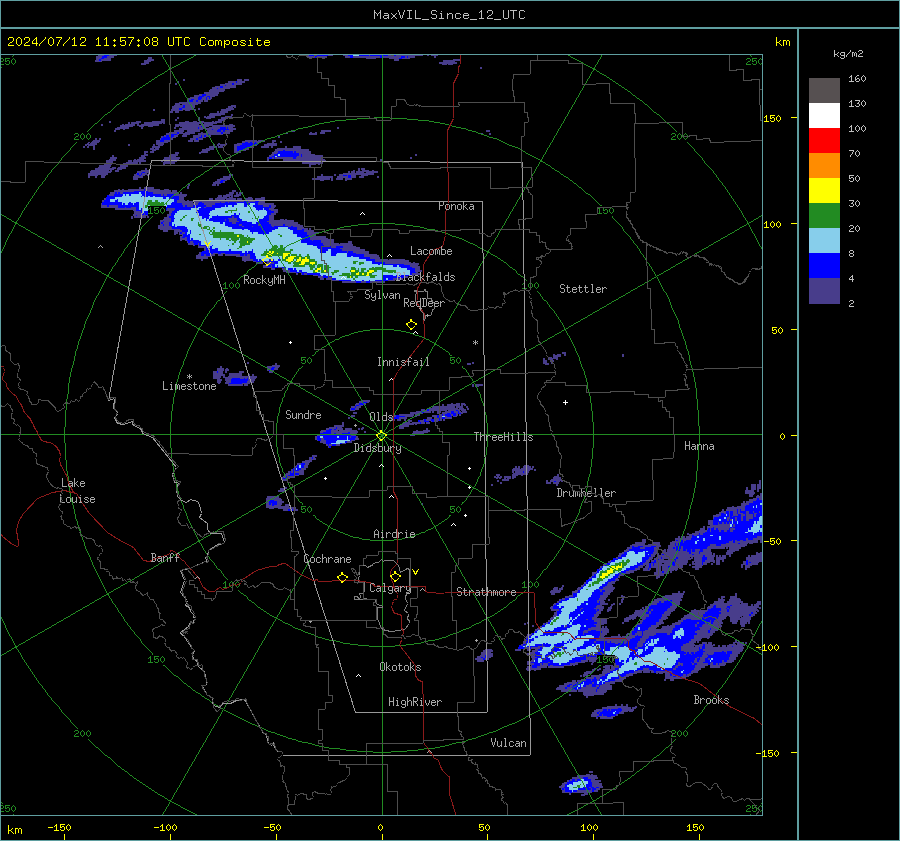Viewport: 900px width, 841px height.
Task: Click the blue 4-8 legend swatch
Action: [824, 265]
